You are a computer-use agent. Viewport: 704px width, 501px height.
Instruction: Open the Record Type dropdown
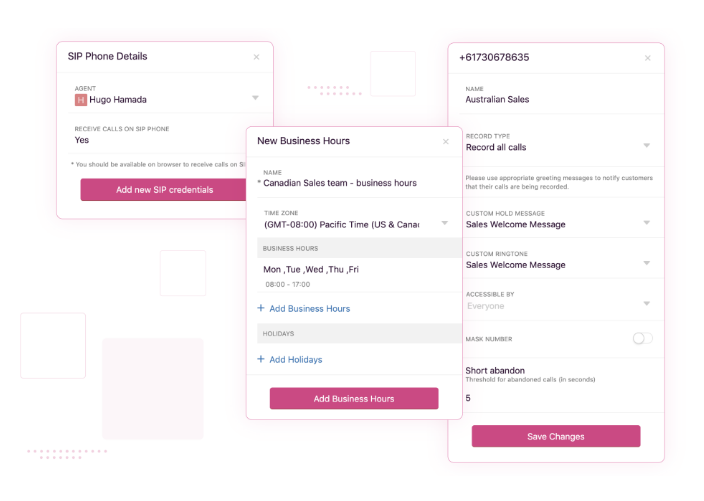[x=647, y=146]
